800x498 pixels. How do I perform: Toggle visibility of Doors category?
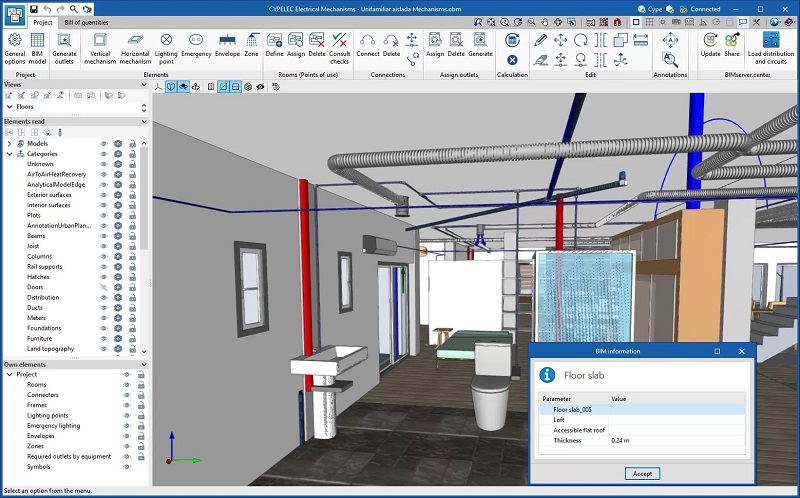tap(103, 287)
